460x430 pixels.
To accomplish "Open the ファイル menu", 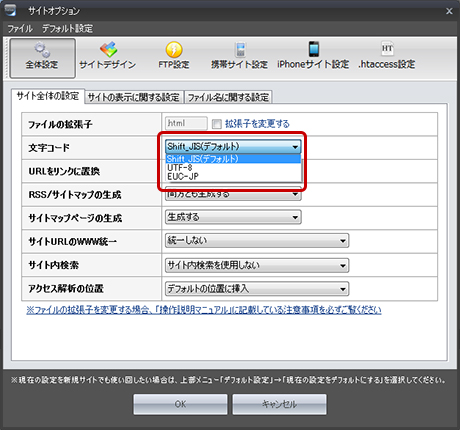I will coord(20,29).
